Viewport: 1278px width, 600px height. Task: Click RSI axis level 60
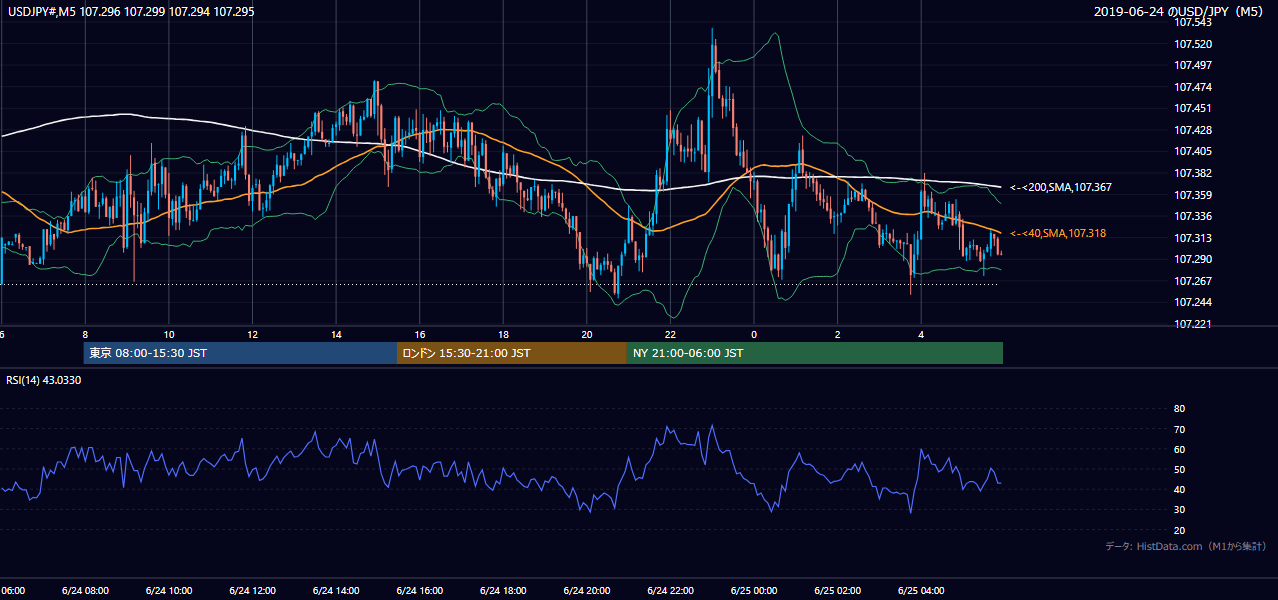1179,449
